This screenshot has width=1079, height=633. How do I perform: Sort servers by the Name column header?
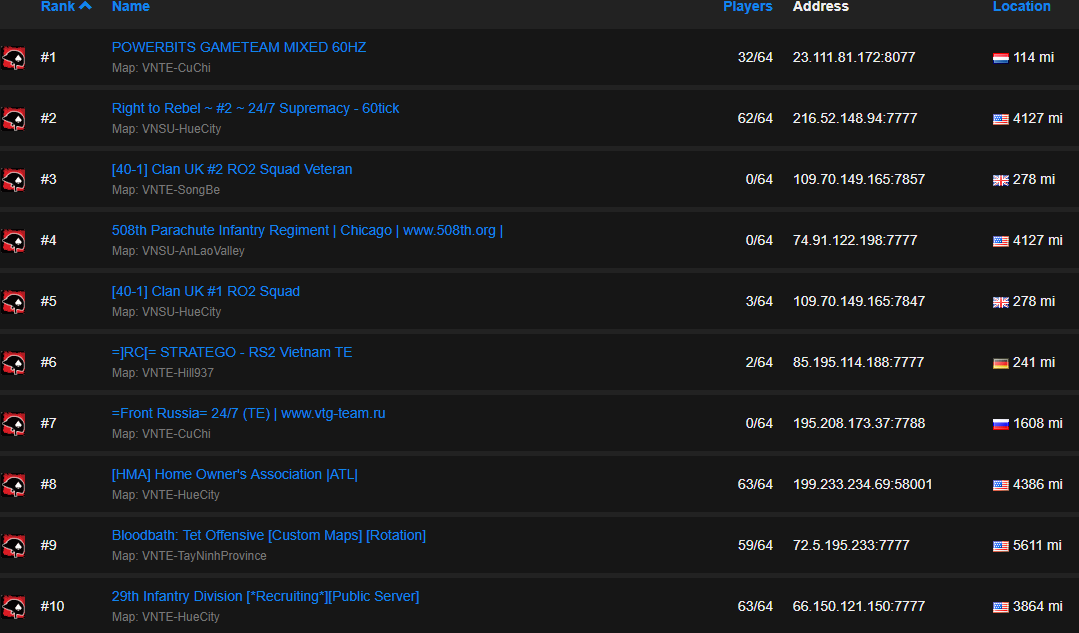pos(131,6)
